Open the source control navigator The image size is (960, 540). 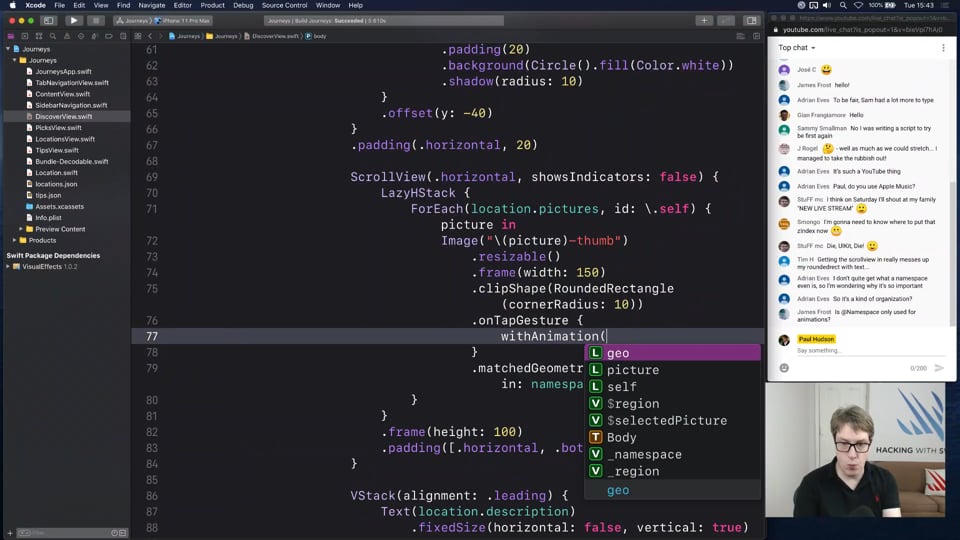pyautogui.click(x=24, y=36)
